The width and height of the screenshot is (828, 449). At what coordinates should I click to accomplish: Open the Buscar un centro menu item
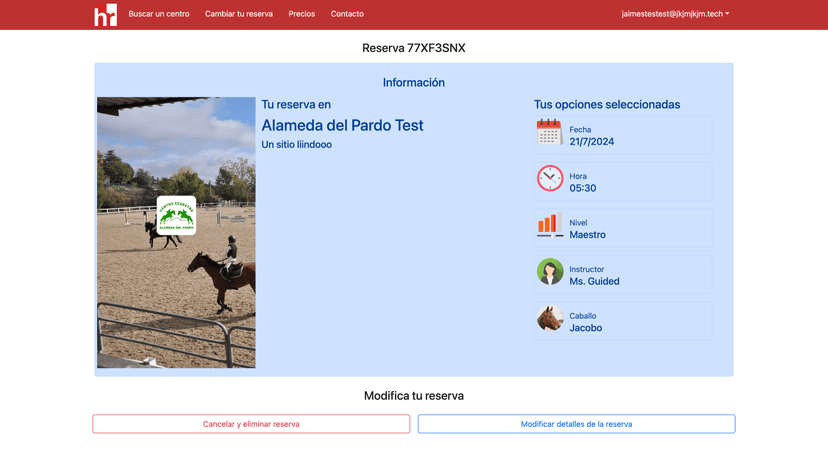click(159, 14)
